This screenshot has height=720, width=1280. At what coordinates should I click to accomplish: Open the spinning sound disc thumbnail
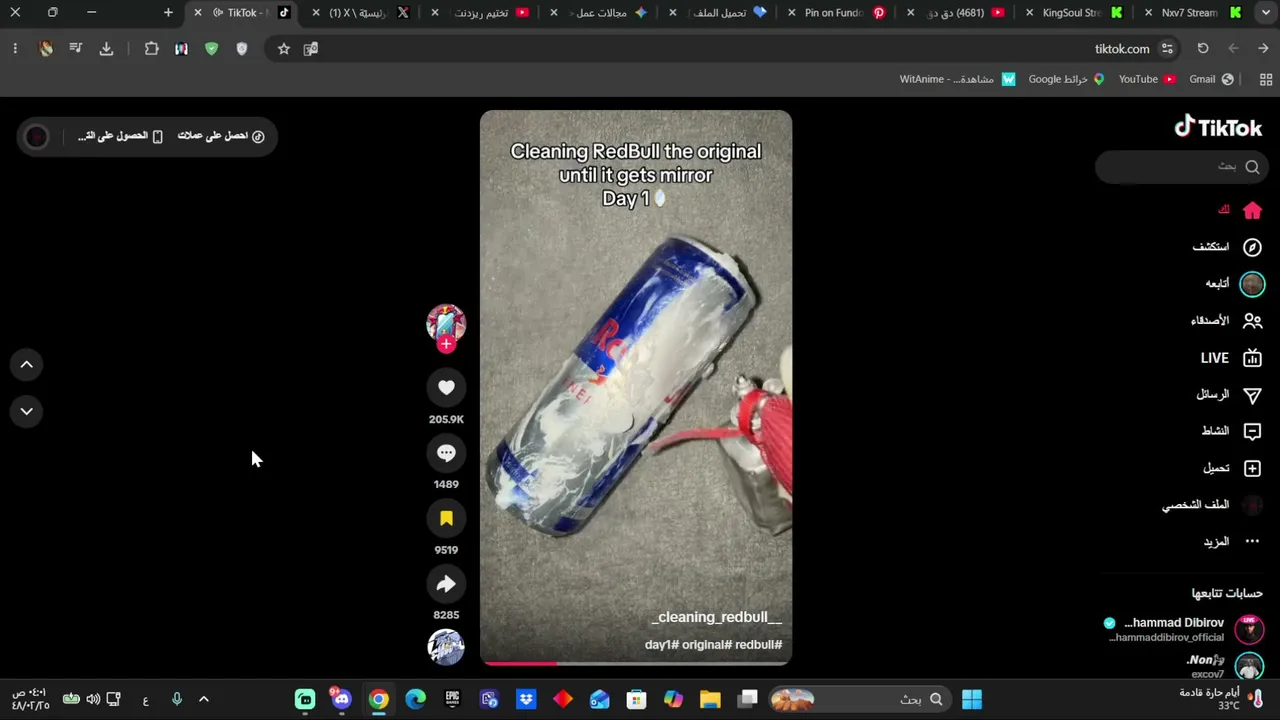coord(446,647)
